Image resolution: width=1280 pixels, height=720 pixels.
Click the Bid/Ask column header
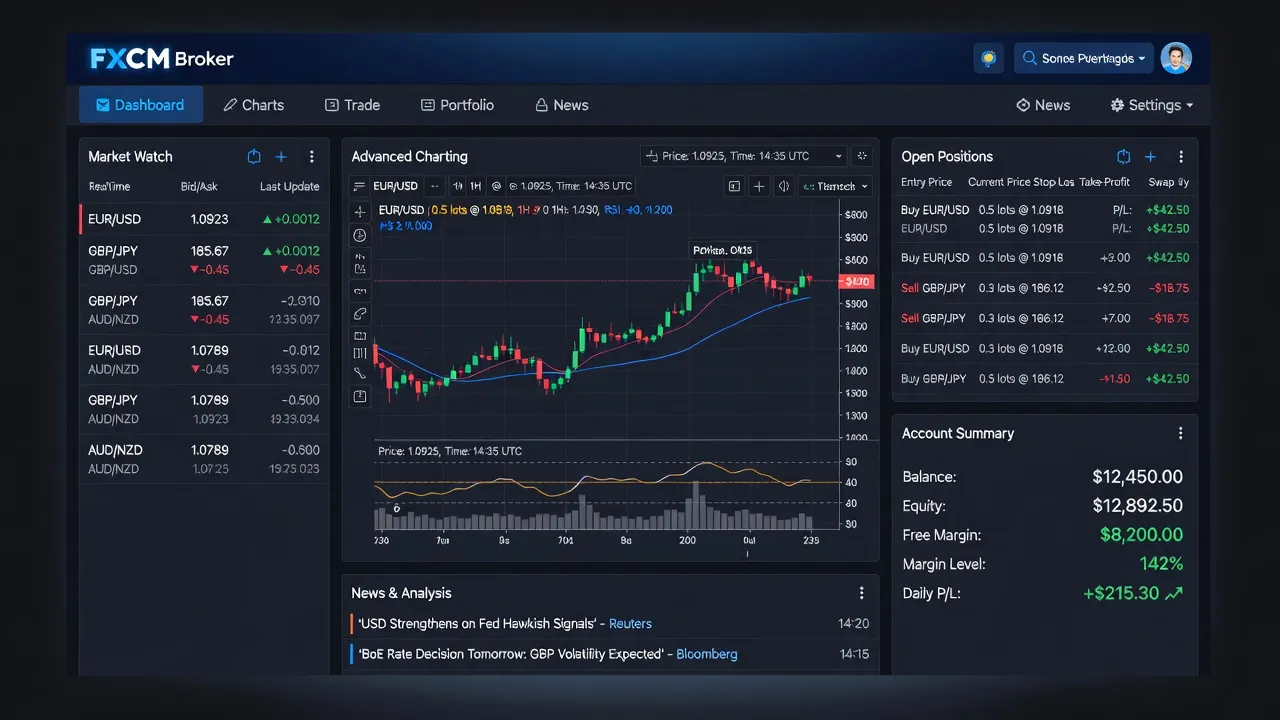pos(199,187)
